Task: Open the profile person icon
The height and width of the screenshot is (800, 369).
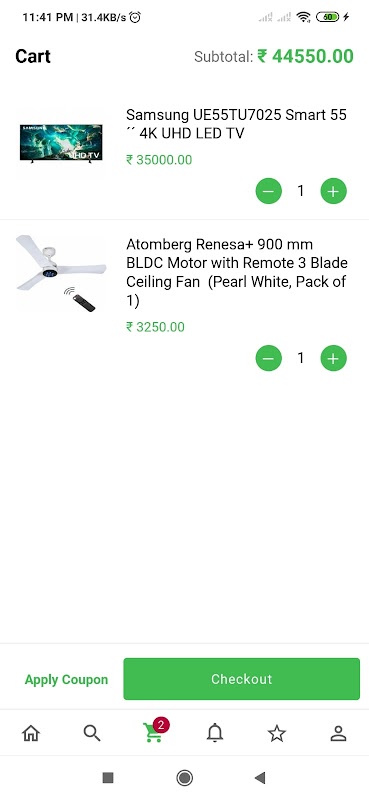Action: click(x=338, y=733)
